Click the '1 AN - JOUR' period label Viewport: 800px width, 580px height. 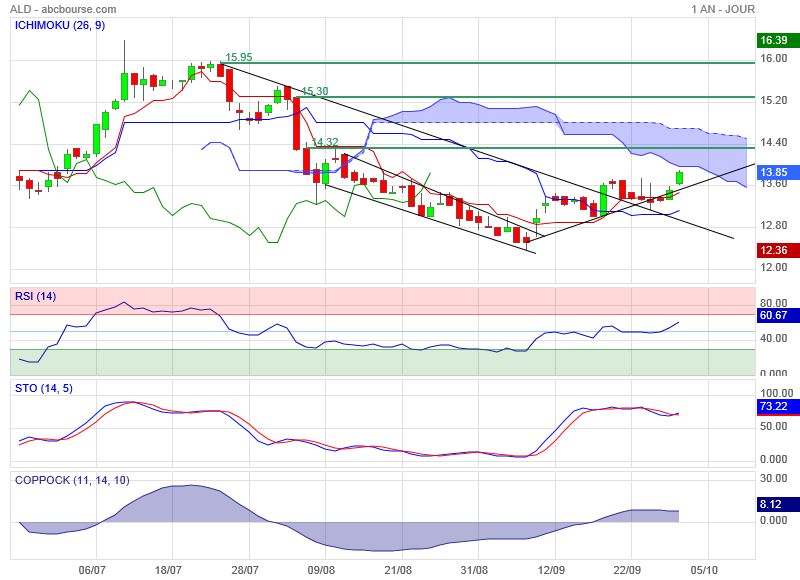(723, 9)
